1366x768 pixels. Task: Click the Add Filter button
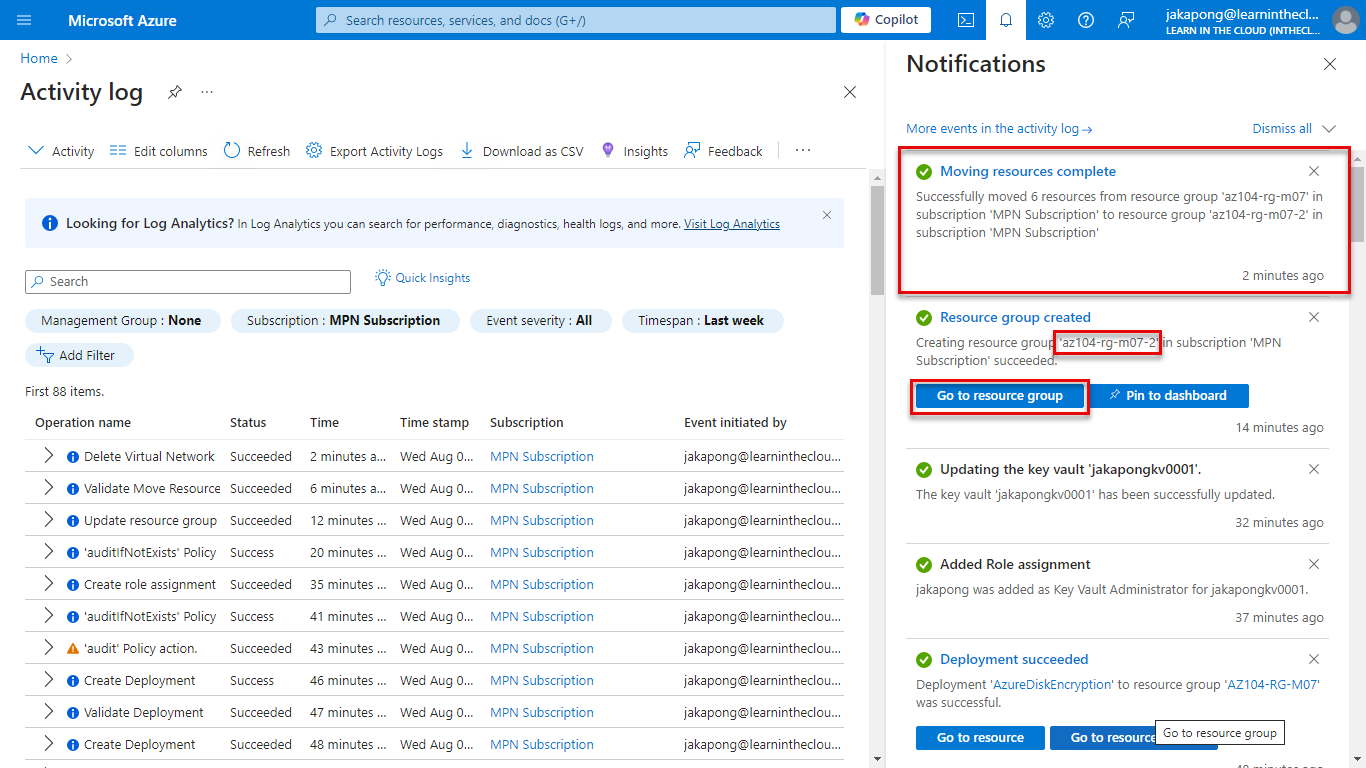(79, 355)
